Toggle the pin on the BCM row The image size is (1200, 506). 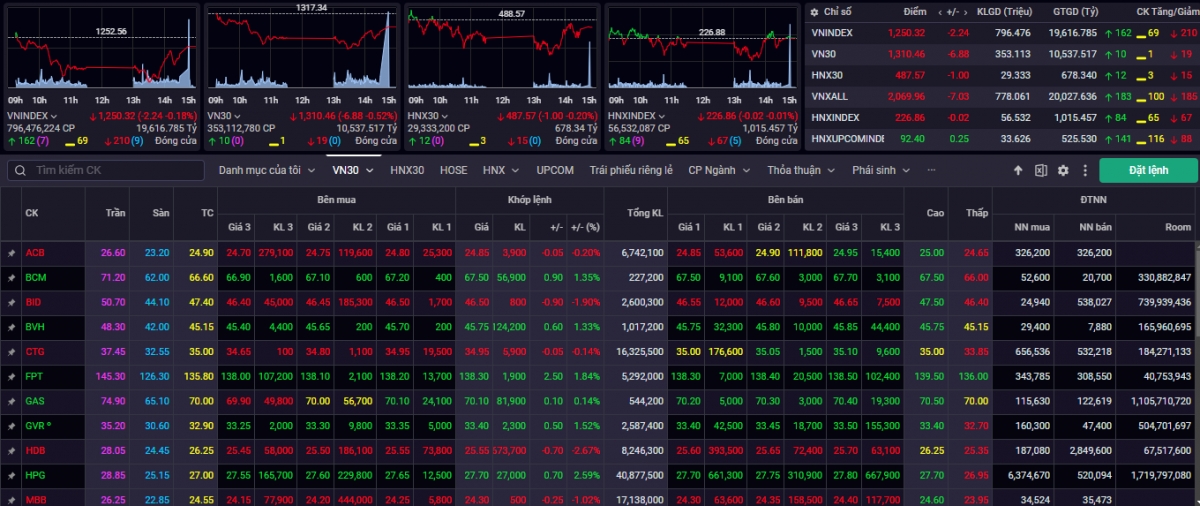pyautogui.click(x=11, y=277)
